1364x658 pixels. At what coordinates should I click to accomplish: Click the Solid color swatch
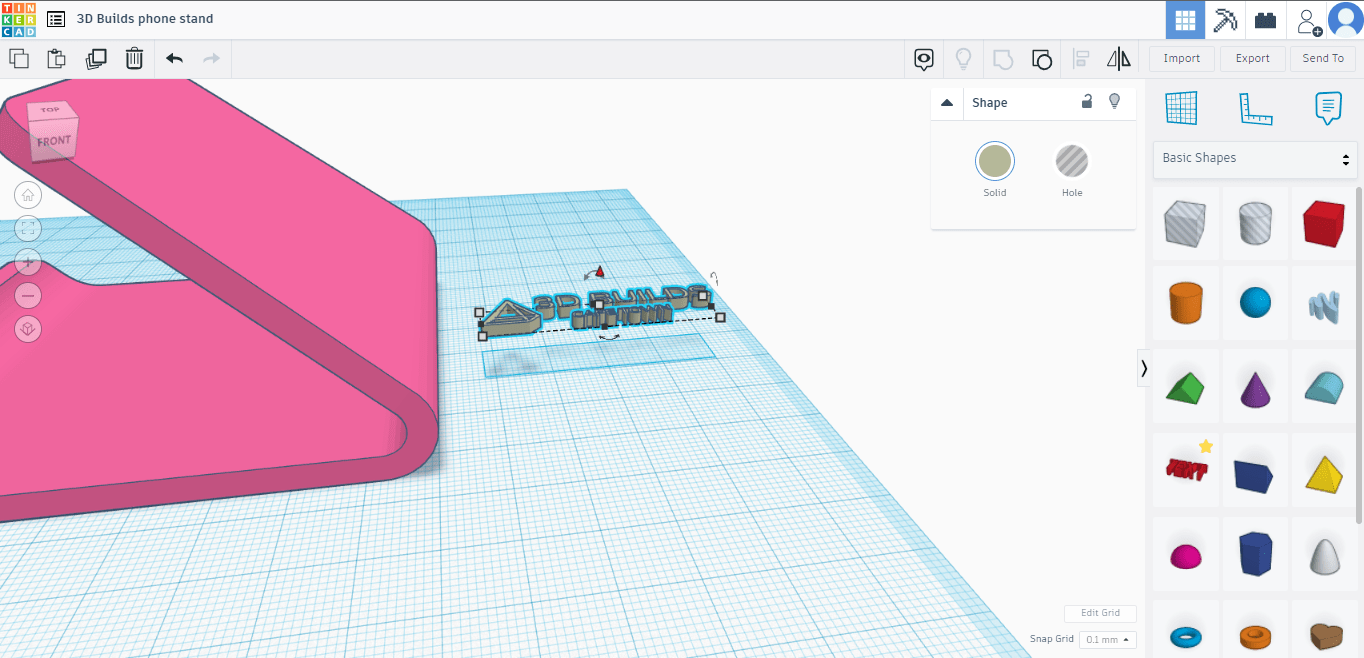click(x=994, y=161)
